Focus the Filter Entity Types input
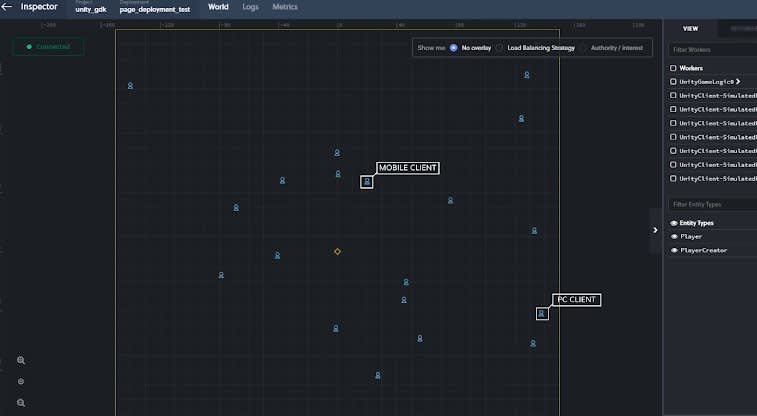The width and height of the screenshot is (757, 416). [x=713, y=205]
